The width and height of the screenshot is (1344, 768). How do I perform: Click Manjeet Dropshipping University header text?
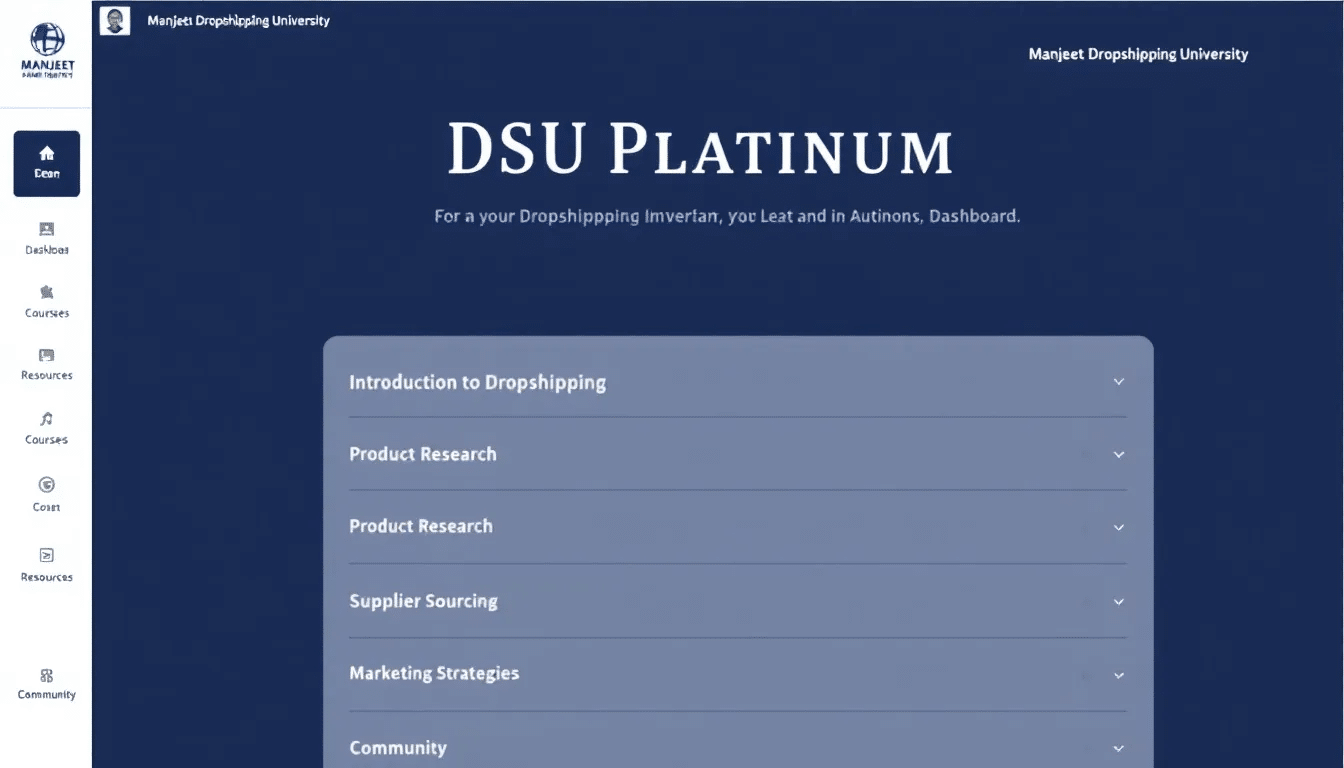pos(1138,54)
